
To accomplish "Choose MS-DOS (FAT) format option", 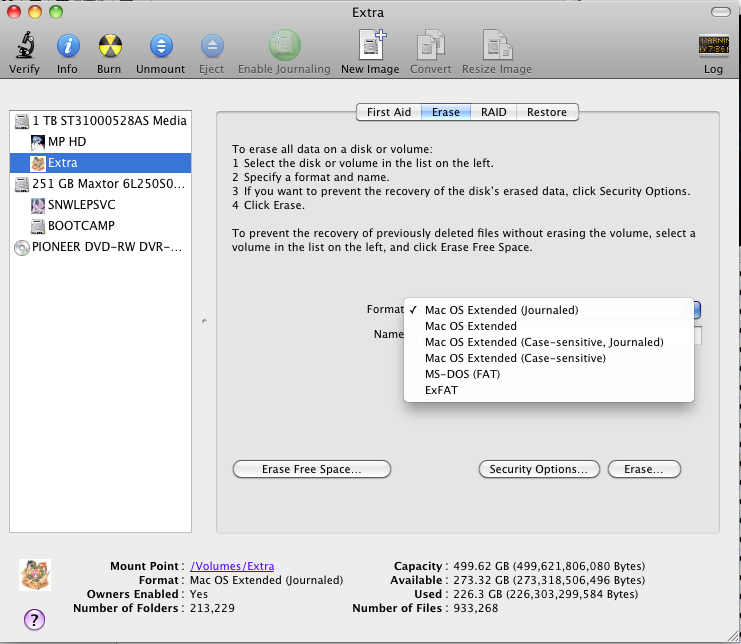I will tap(549, 374).
